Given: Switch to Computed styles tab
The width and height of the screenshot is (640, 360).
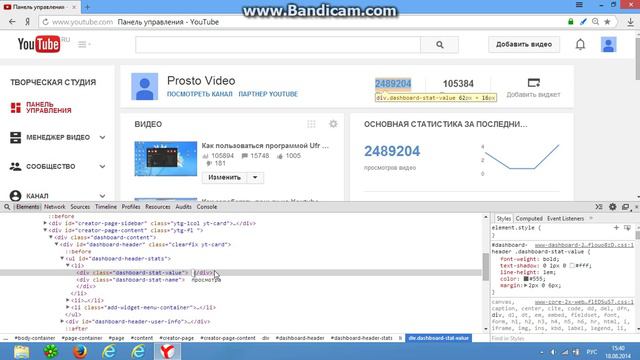Looking at the screenshot, I should pos(529,219).
